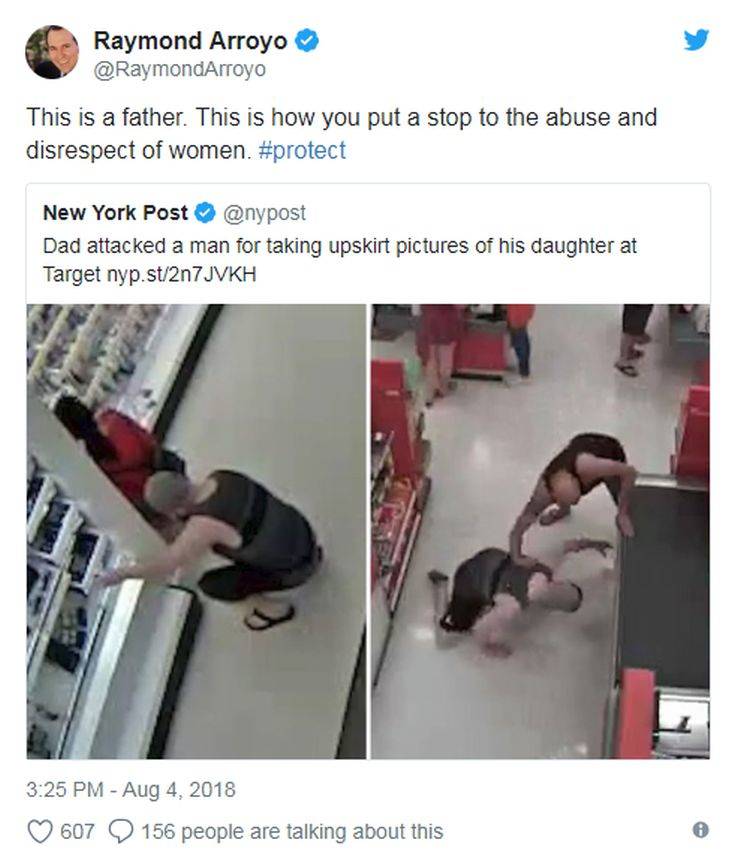Click the info icon at bottom right
The height and width of the screenshot is (861, 735).
(700, 829)
